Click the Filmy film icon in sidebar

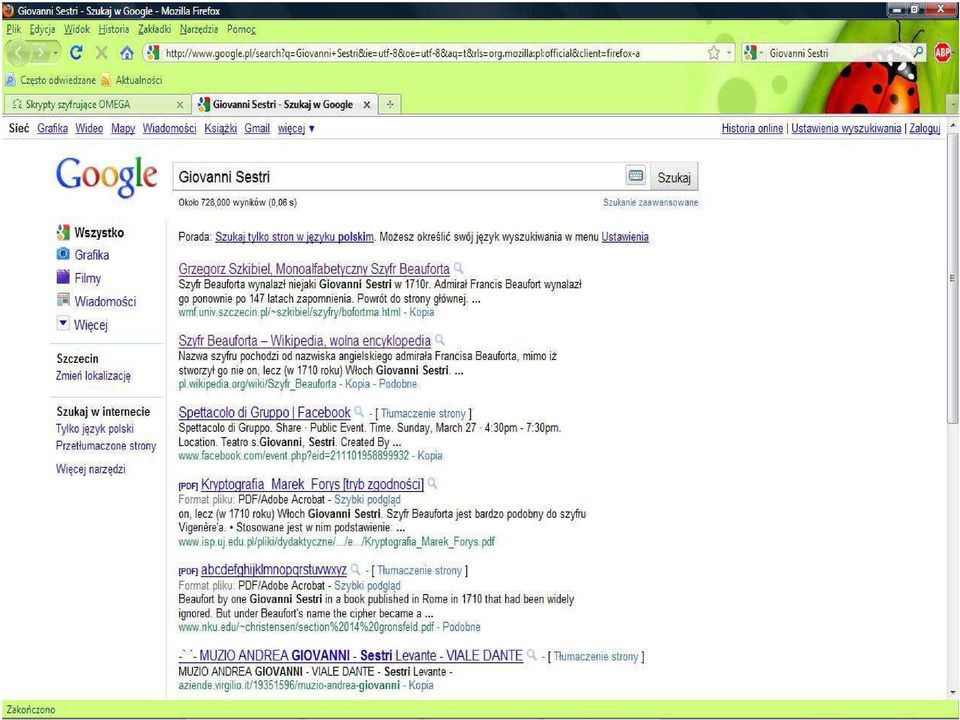pyautogui.click(x=63, y=277)
